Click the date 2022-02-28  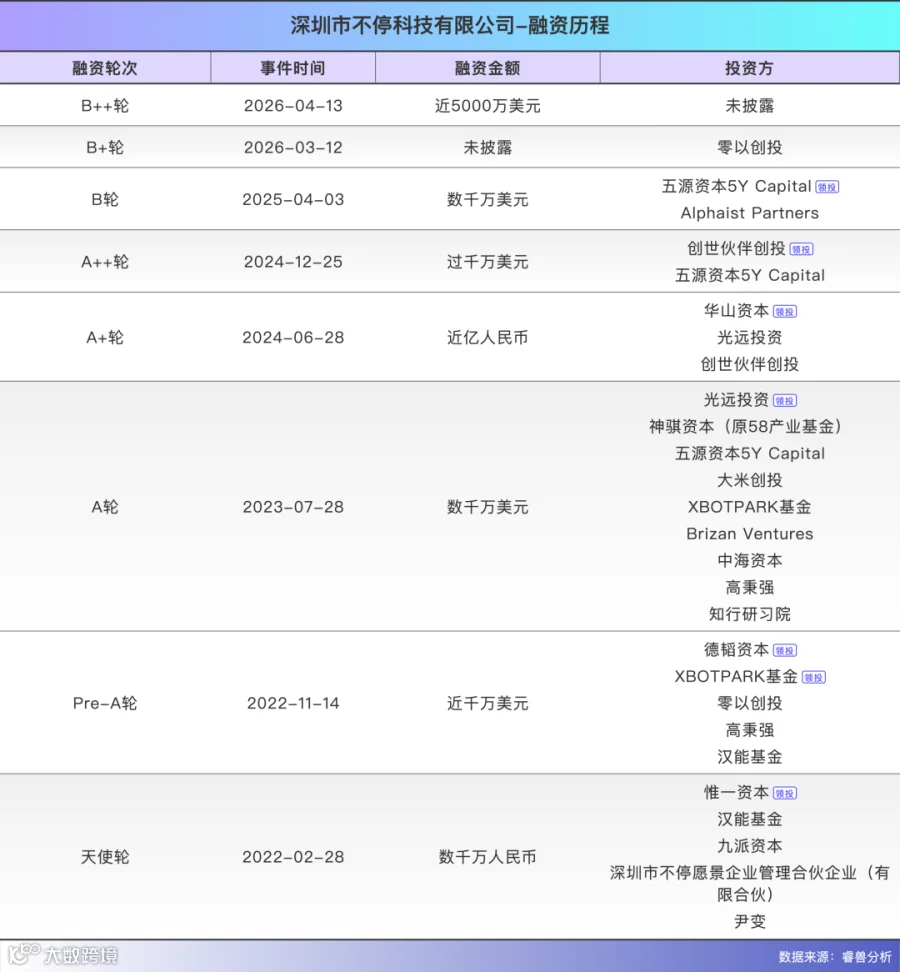click(x=293, y=857)
